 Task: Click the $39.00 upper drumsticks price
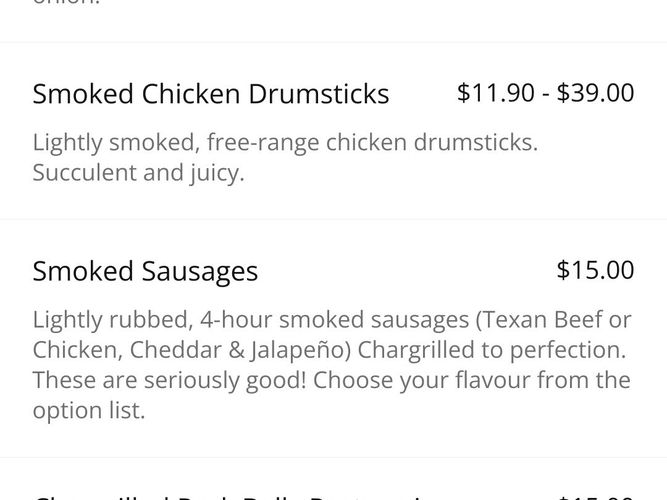[595, 93]
